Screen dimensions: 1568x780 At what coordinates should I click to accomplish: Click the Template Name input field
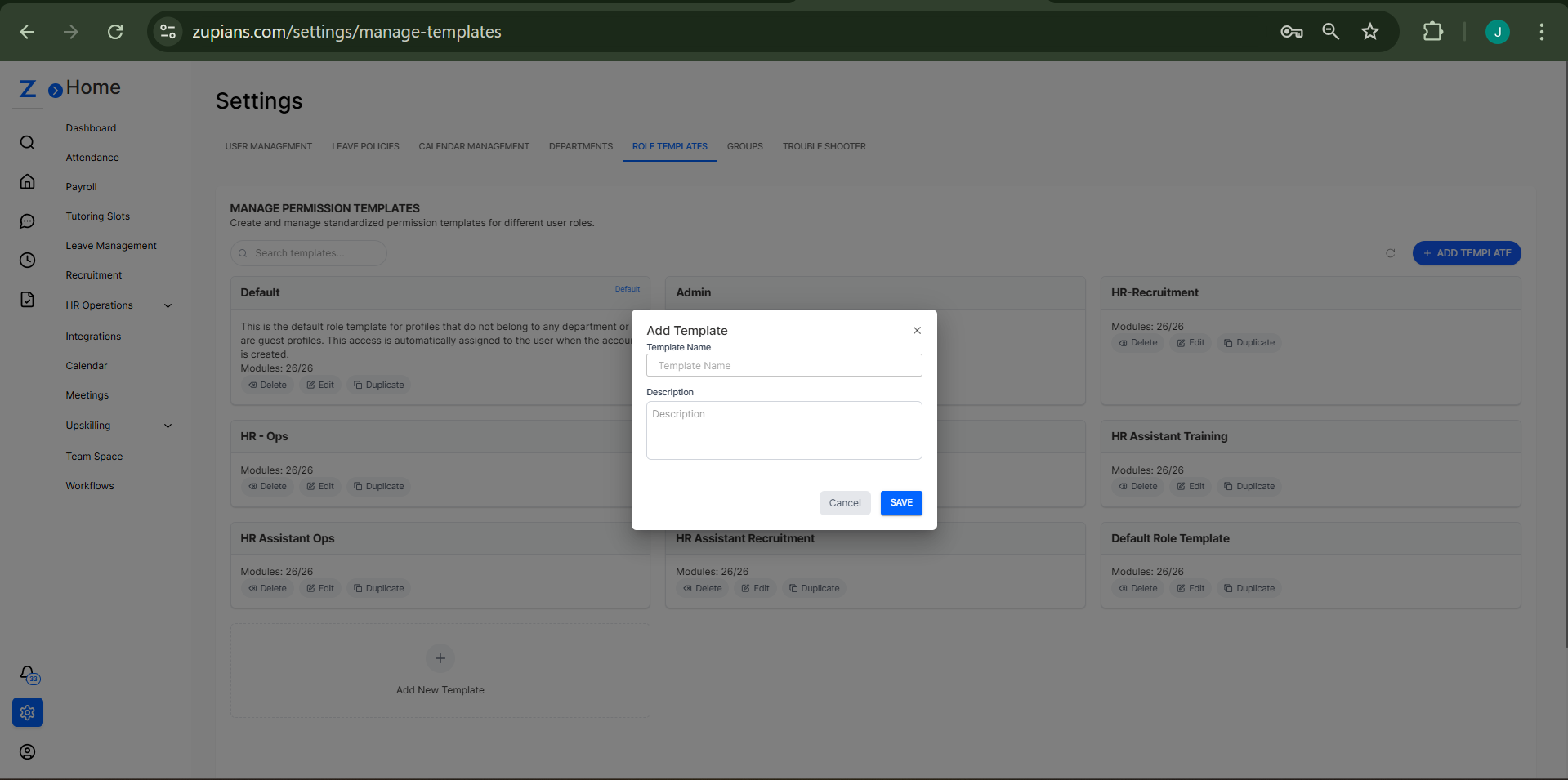[783, 365]
